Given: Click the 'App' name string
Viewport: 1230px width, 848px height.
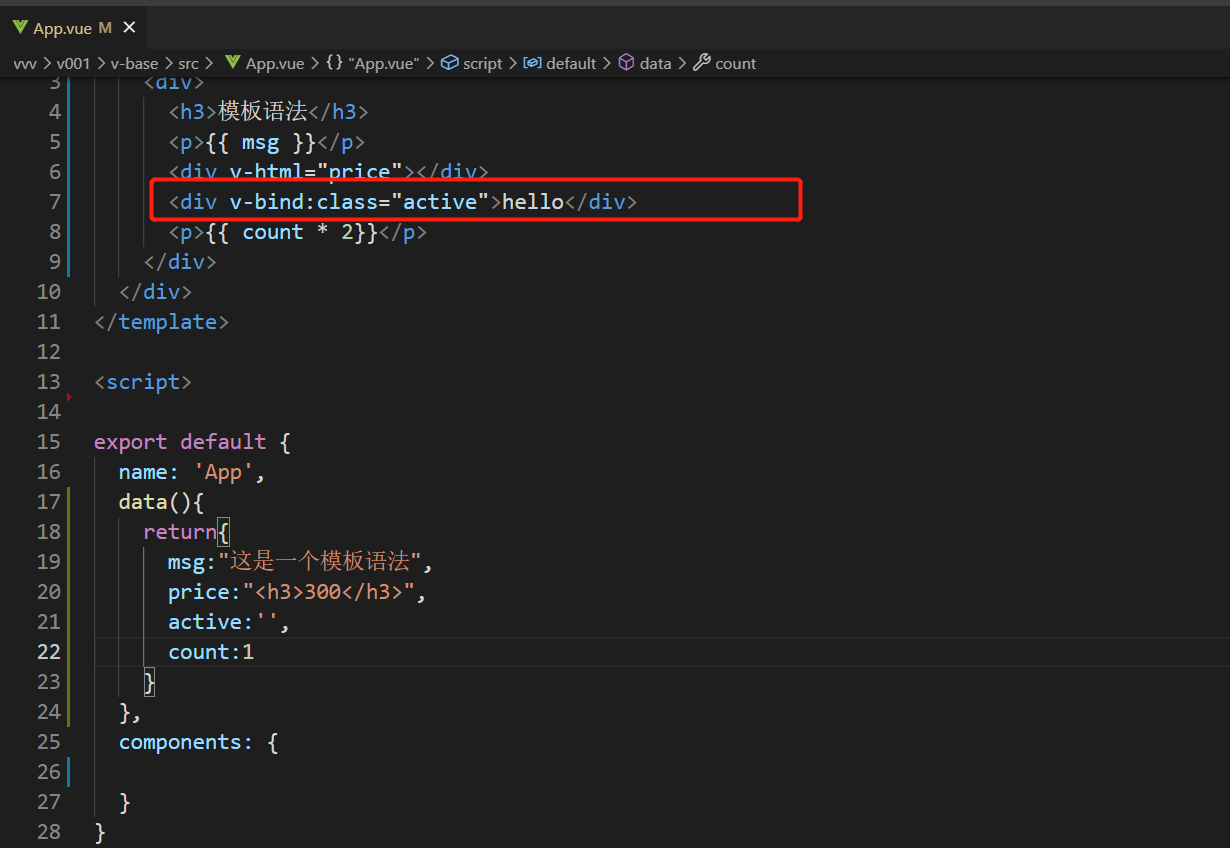Looking at the screenshot, I should (x=224, y=472).
